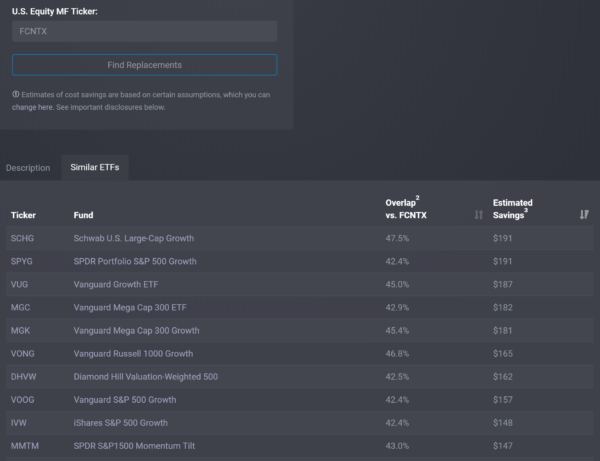Sort table by Overlap vs. FCNTX icon
The height and width of the screenshot is (461, 600).
(x=479, y=215)
